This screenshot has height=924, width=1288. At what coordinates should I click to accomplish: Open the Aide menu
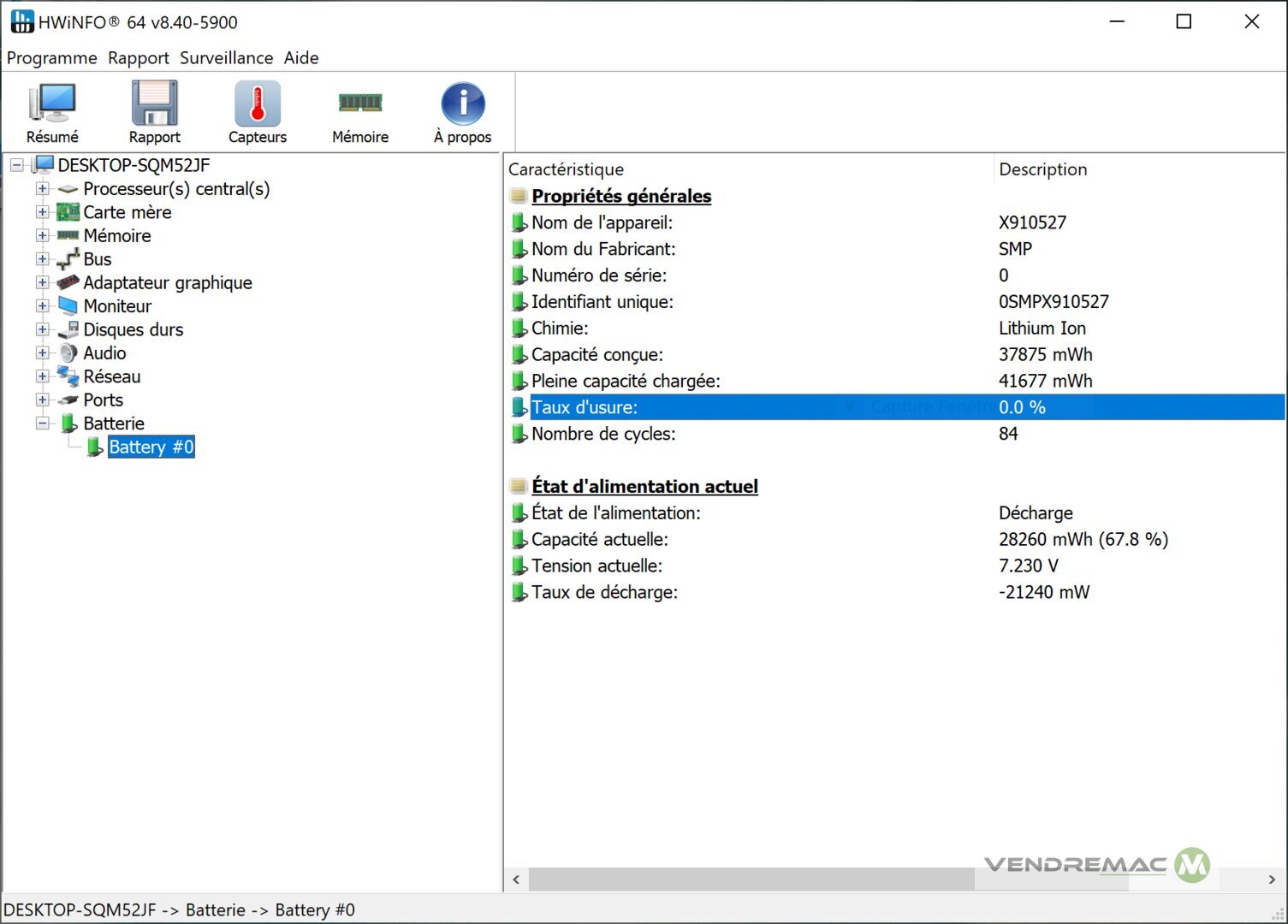[301, 58]
